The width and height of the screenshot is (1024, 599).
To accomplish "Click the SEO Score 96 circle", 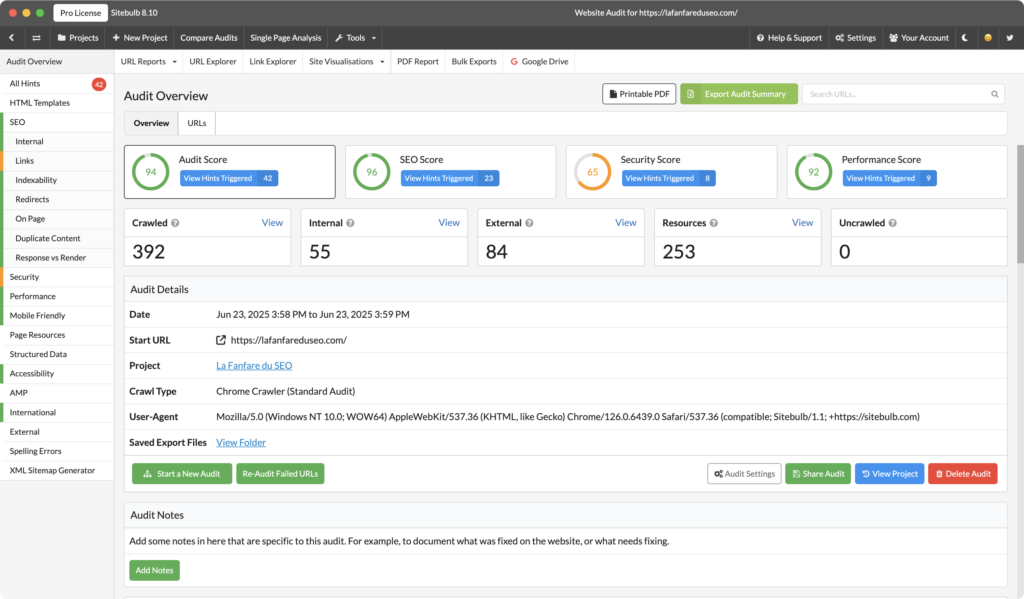I will tap(372, 172).
